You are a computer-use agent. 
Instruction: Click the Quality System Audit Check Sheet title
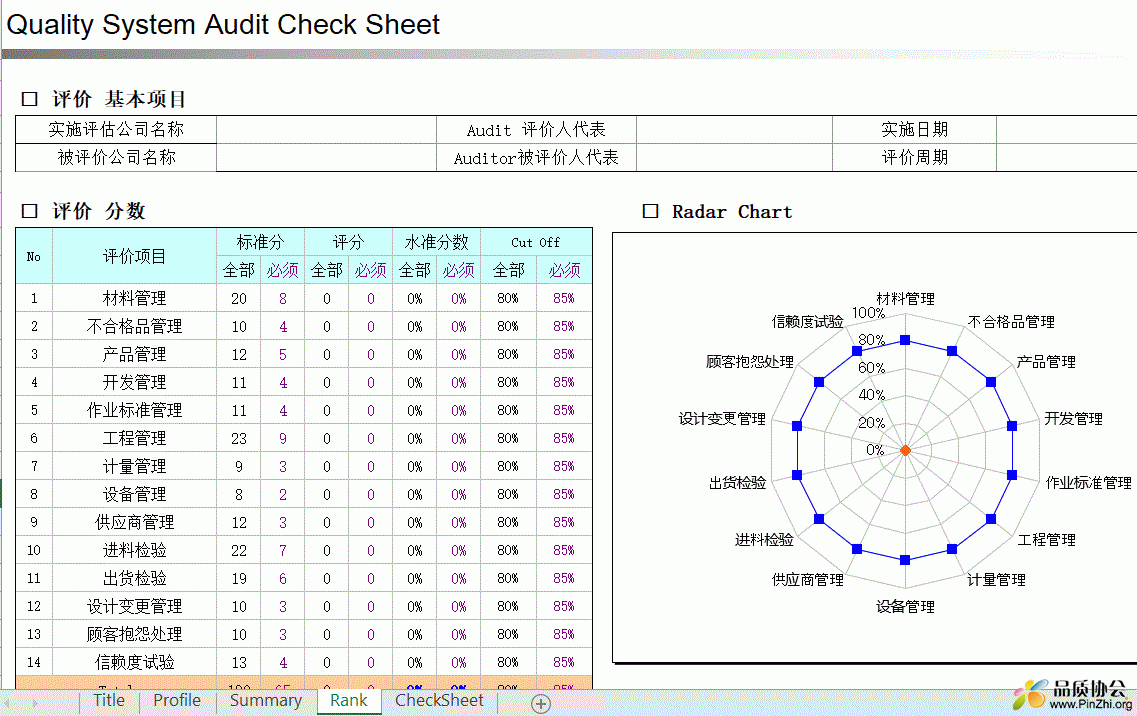[x=223, y=25]
